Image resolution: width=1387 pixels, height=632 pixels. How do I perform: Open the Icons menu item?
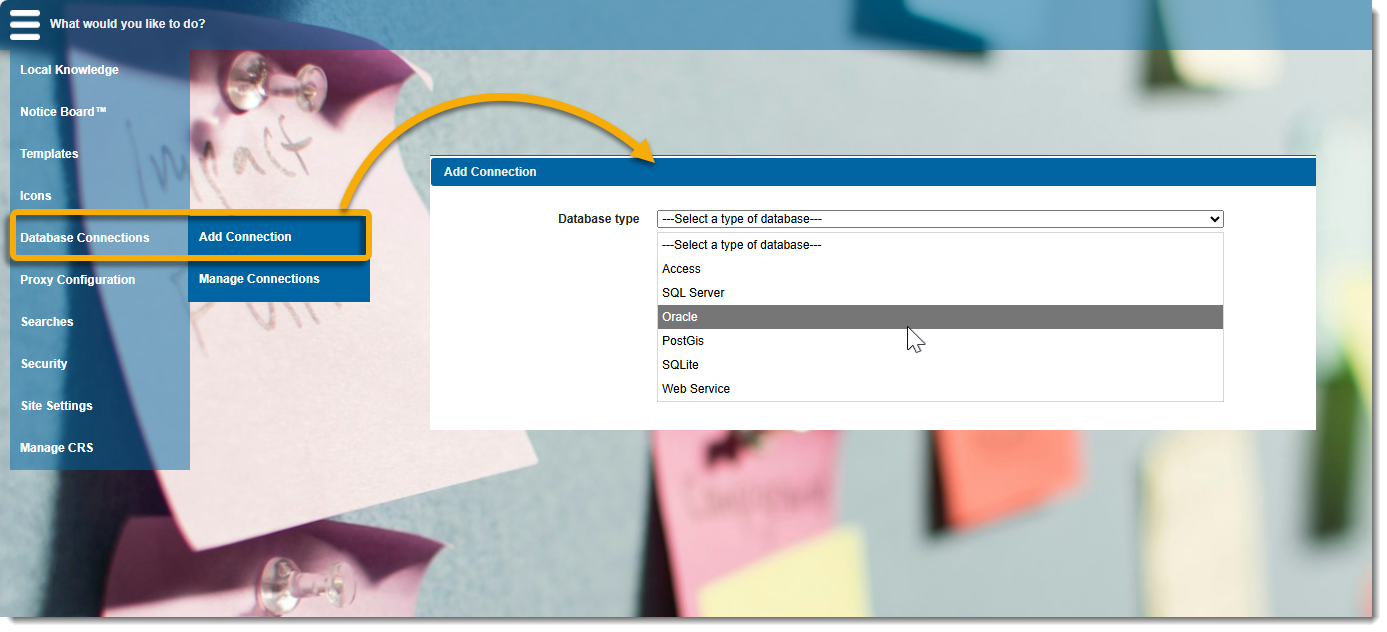(36, 196)
